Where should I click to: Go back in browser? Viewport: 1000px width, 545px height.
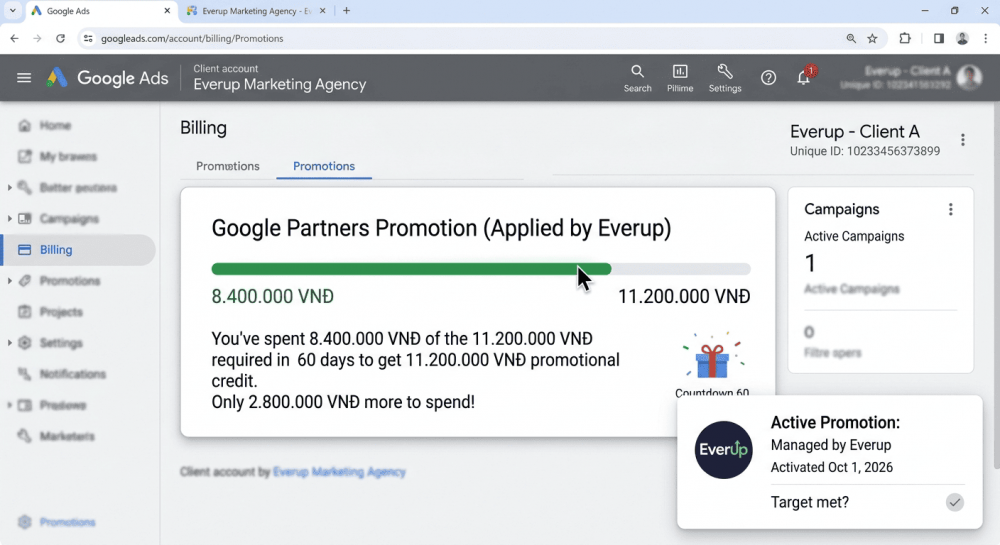(14, 38)
